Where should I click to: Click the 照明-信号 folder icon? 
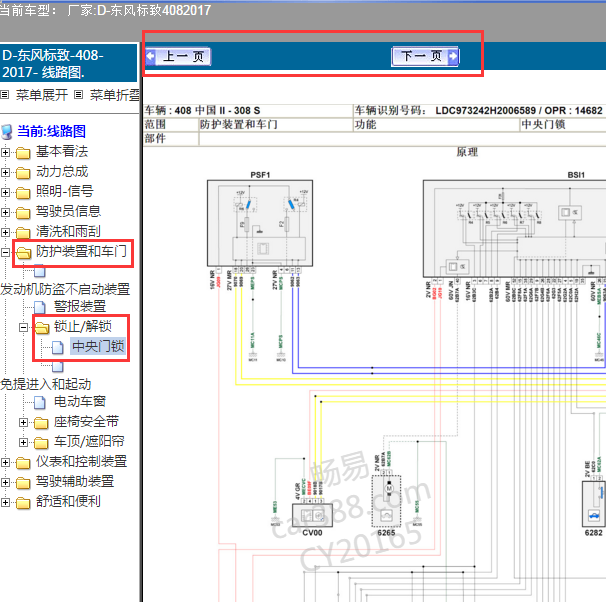point(23,193)
